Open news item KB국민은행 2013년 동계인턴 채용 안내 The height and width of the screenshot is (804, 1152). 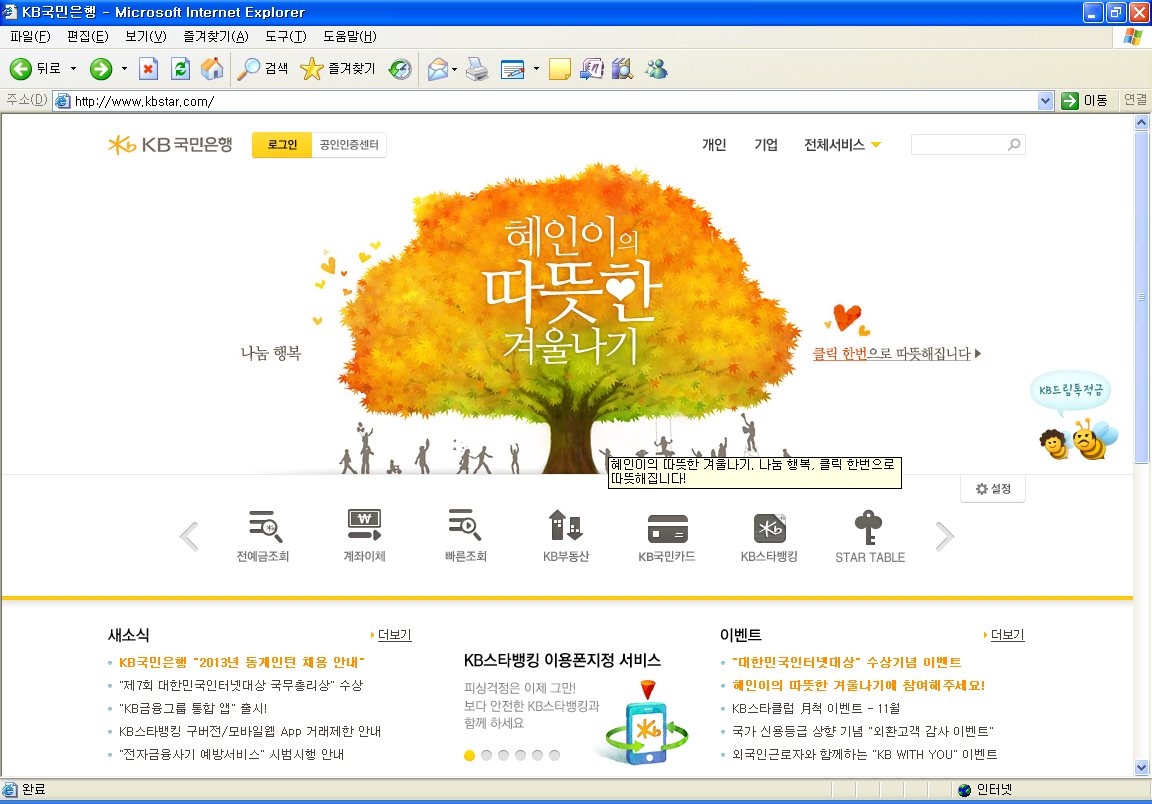point(242,662)
